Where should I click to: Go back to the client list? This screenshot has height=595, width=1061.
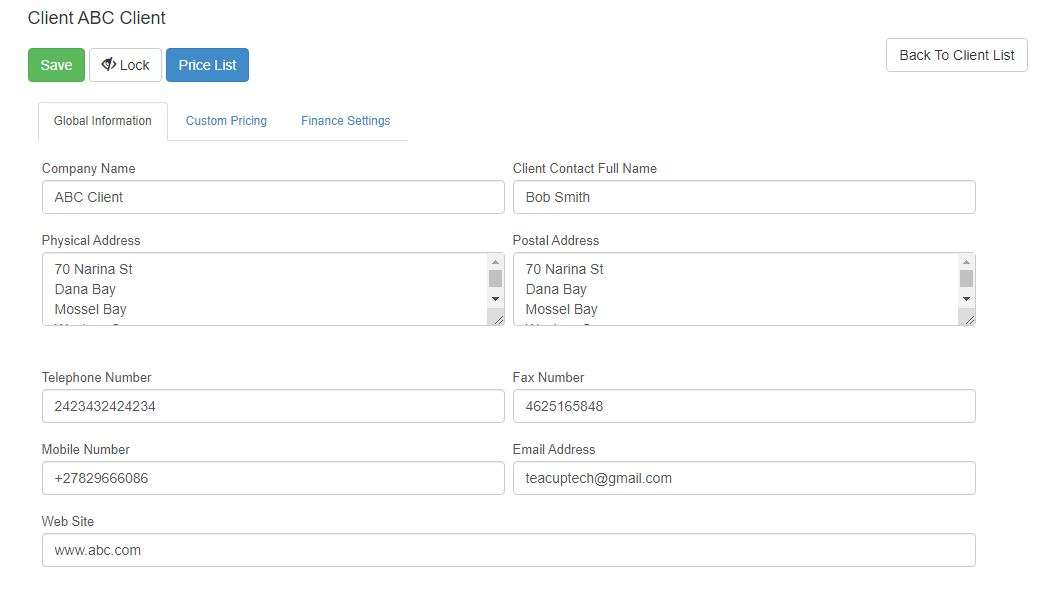pyautogui.click(x=956, y=55)
